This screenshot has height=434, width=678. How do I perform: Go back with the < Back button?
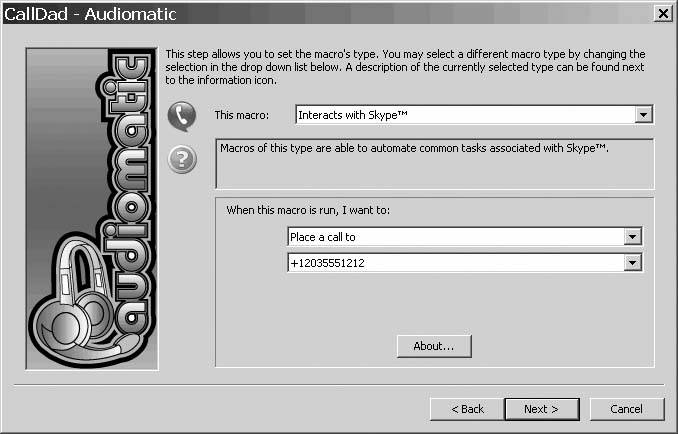pos(467,409)
